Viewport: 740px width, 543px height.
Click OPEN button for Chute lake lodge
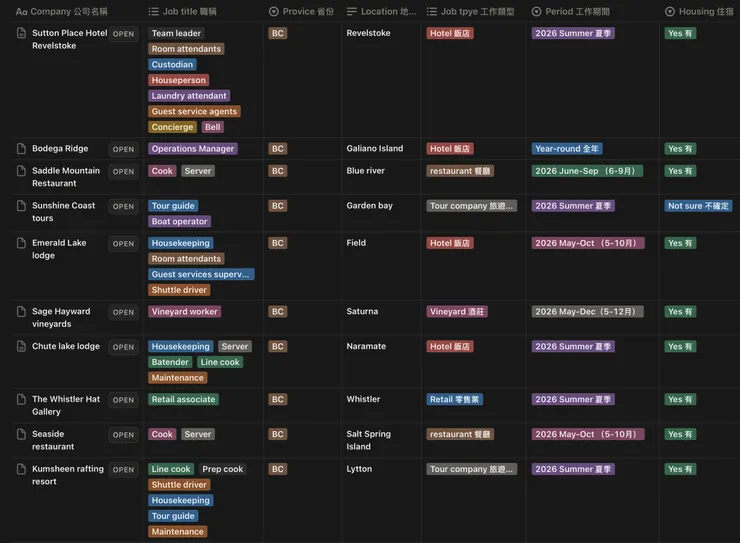(x=124, y=347)
